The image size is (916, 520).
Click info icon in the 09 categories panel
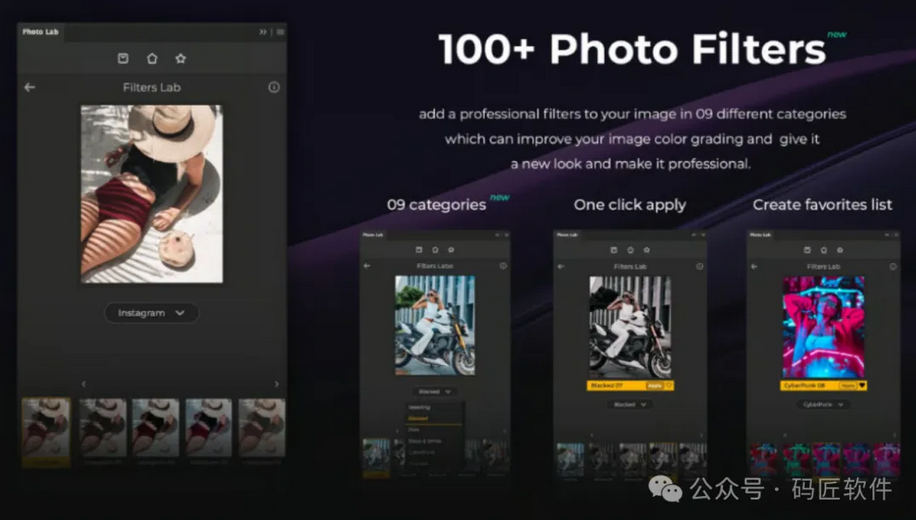pyautogui.click(x=503, y=266)
